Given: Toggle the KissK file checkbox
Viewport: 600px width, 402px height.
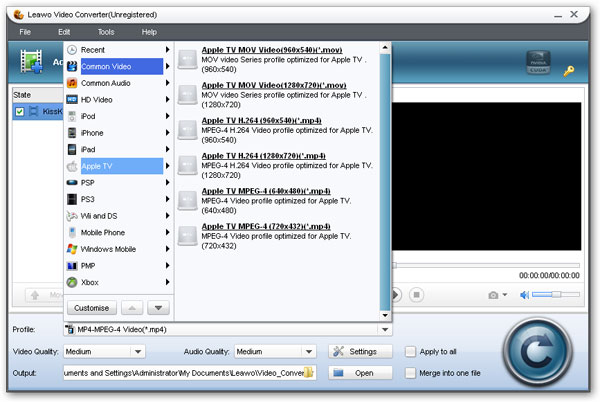Looking at the screenshot, I should click(20, 111).
